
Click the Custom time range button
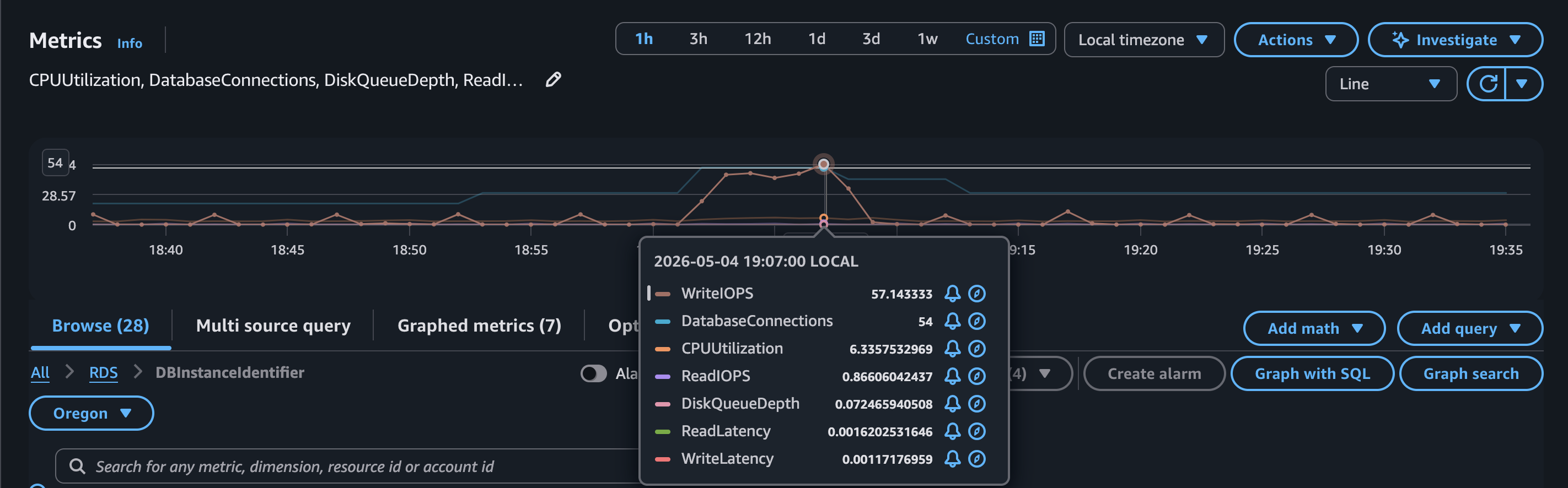tap(1005, 39)
